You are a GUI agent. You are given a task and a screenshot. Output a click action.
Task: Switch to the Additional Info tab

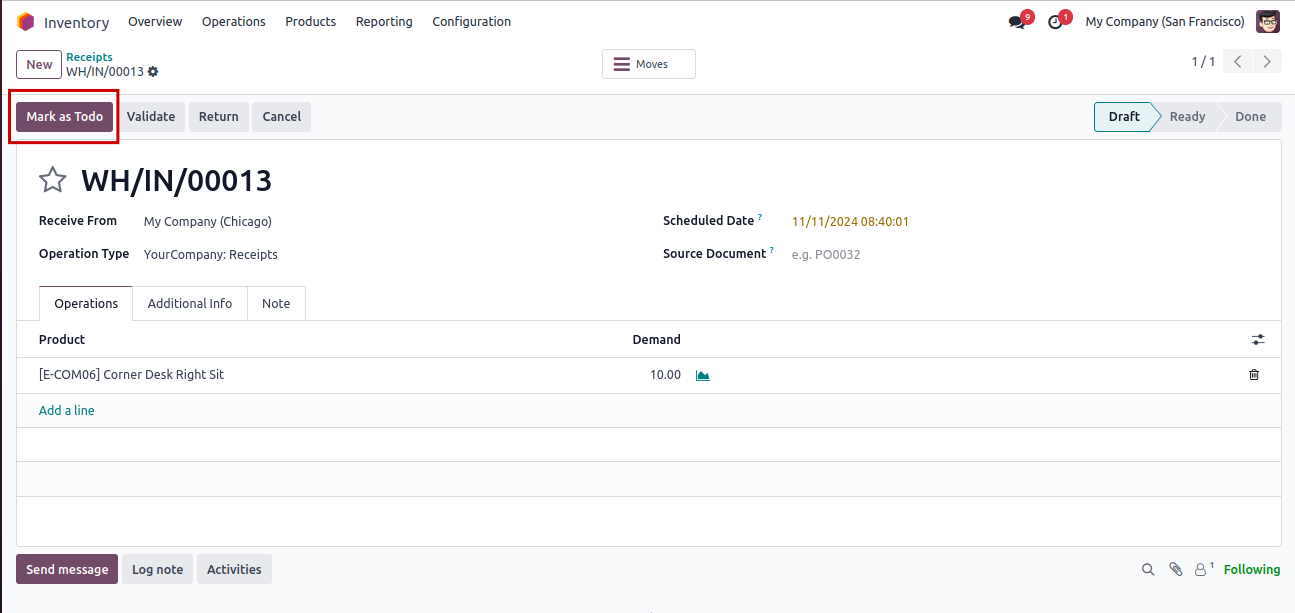pos(190,304)
